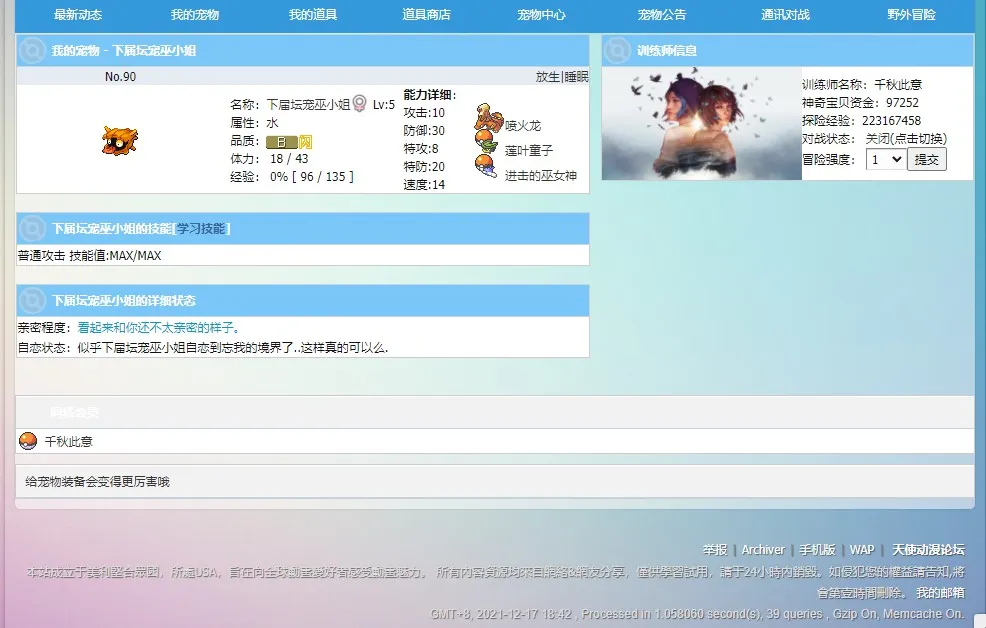Go to 野外冒险 in the navigation bar

point(911,14)
